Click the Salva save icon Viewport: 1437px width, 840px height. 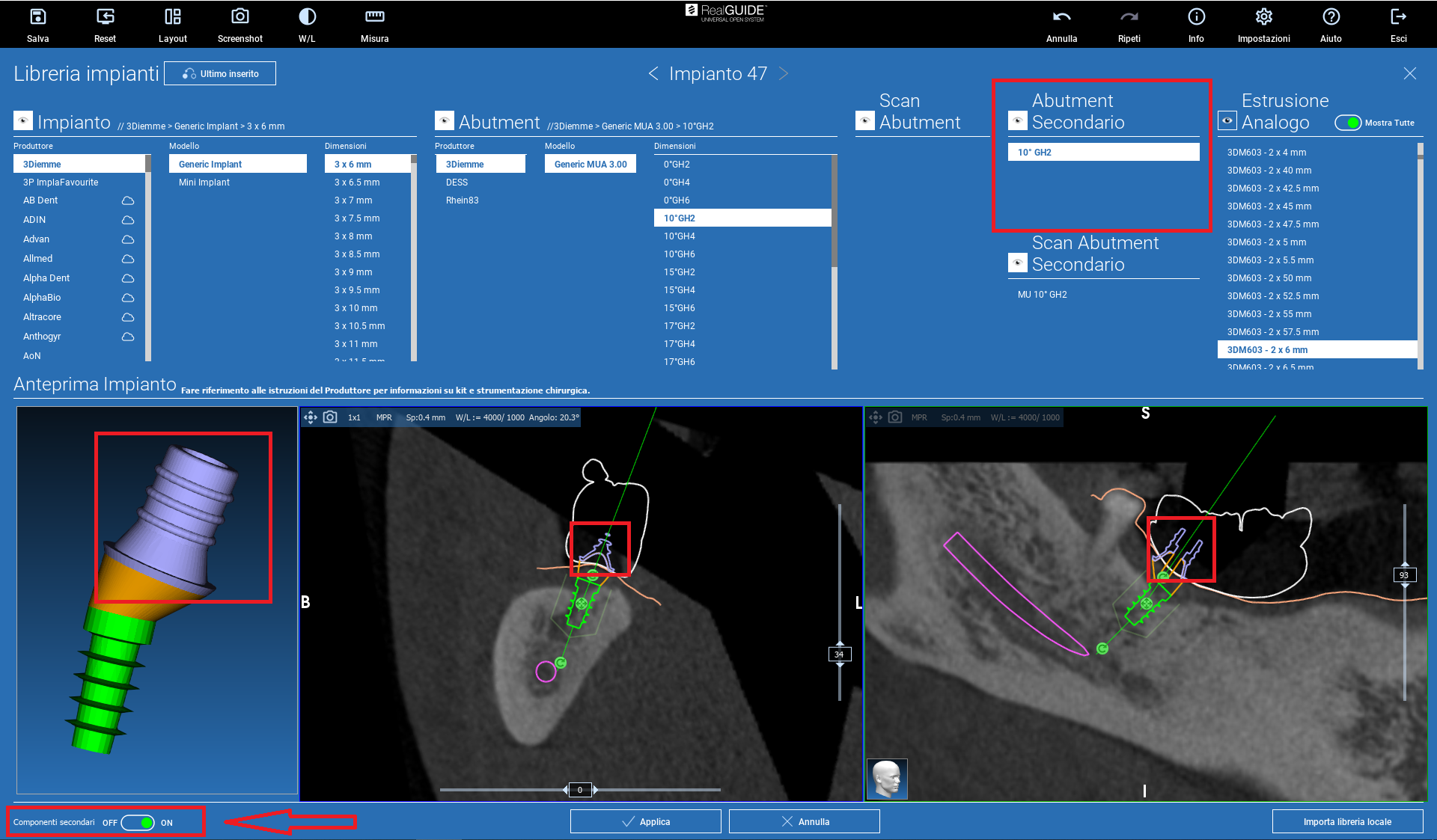pos(37,16)
